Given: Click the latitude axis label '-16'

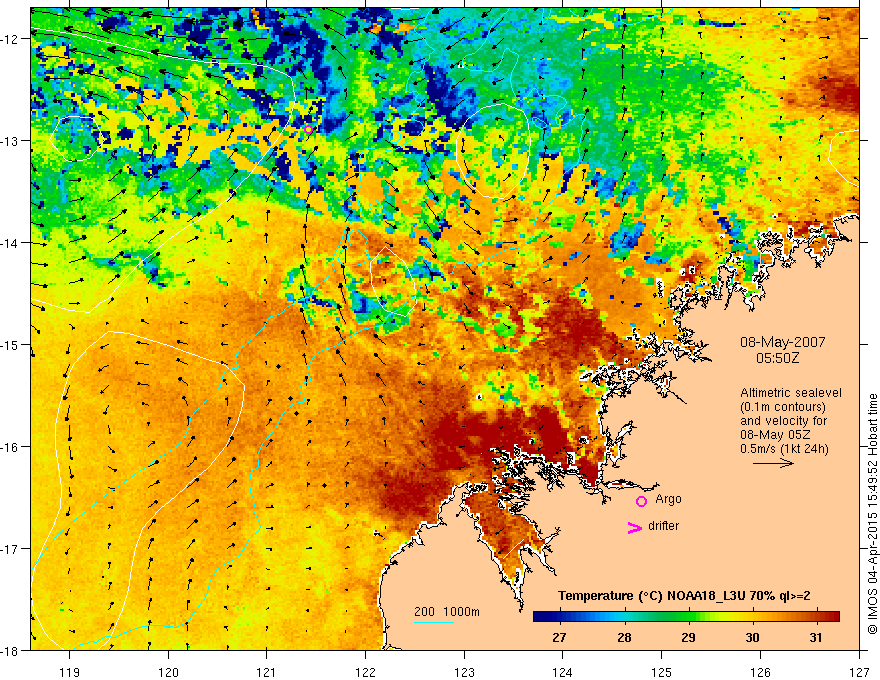Looking at the screenshot, I should [10, 447].
